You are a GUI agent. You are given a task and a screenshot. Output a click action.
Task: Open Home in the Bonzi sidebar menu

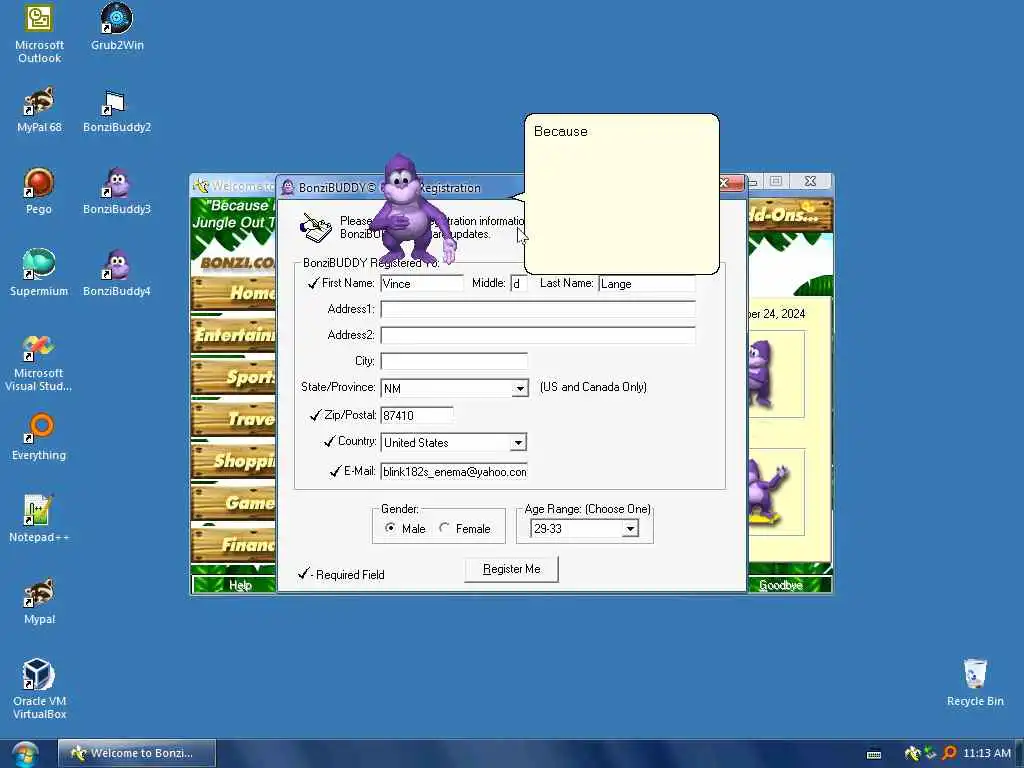pos(233,293)
